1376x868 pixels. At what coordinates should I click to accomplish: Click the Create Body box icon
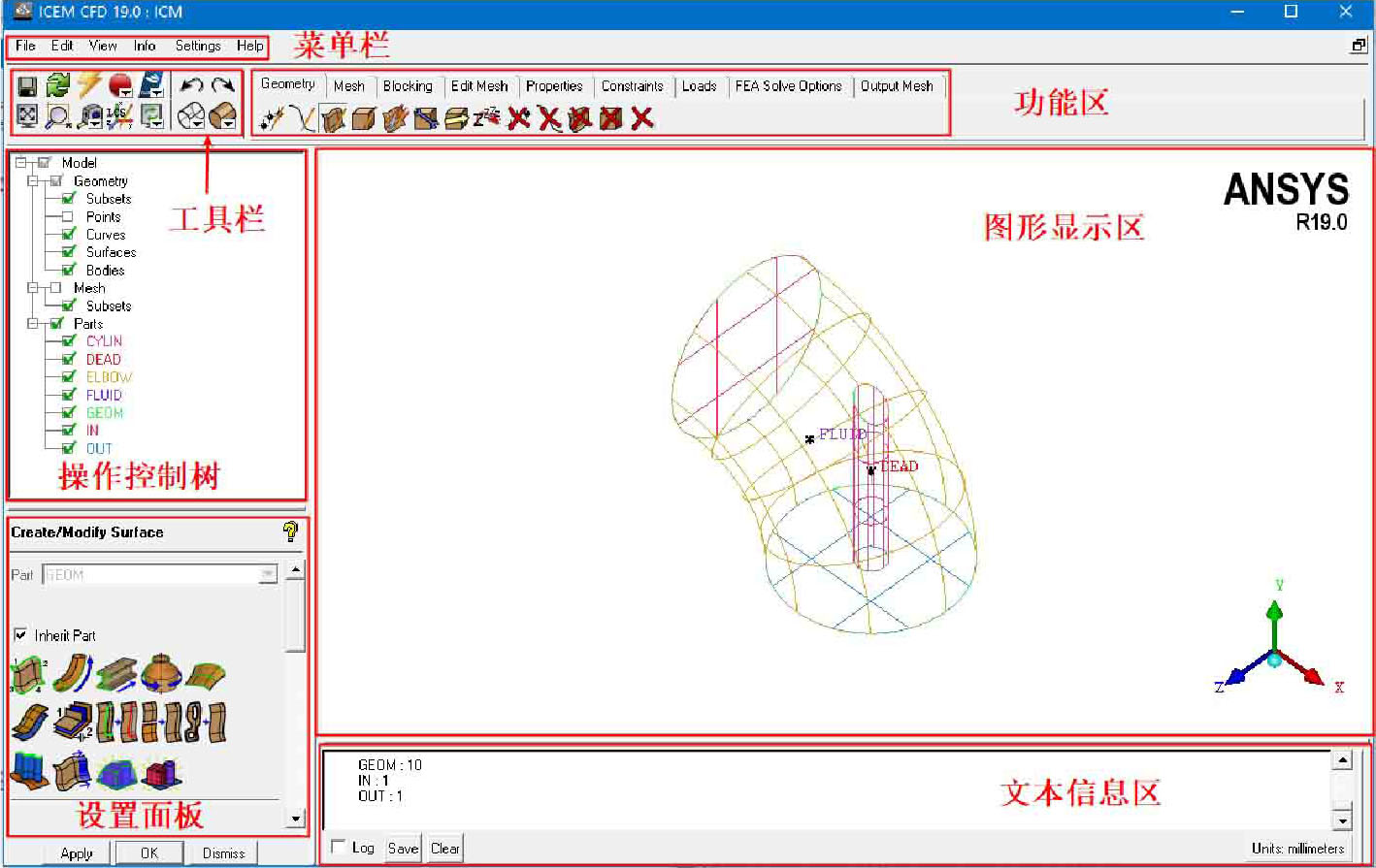364,118
